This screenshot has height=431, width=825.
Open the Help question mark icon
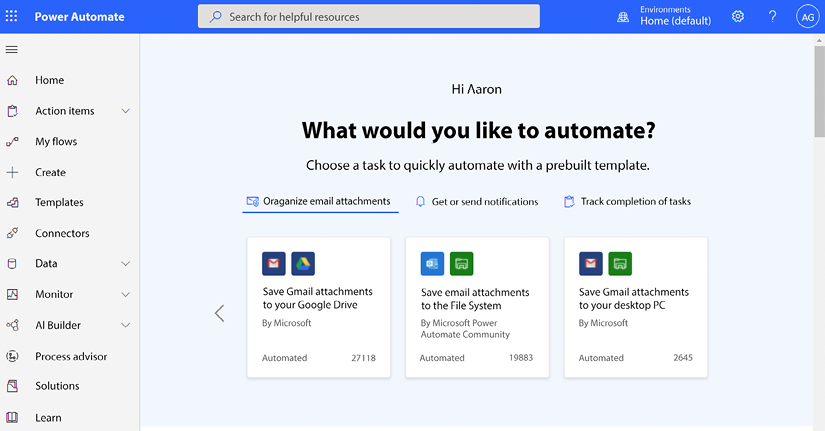click(x=772, y=16)
